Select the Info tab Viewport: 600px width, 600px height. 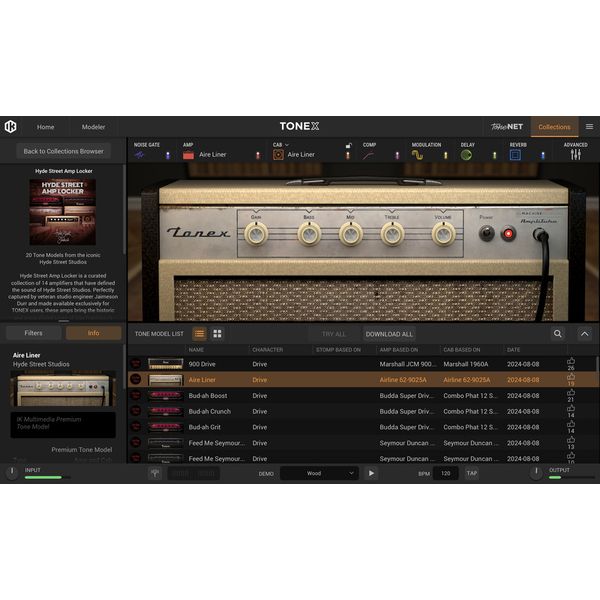pyautogui.click(x=93, y=333)
